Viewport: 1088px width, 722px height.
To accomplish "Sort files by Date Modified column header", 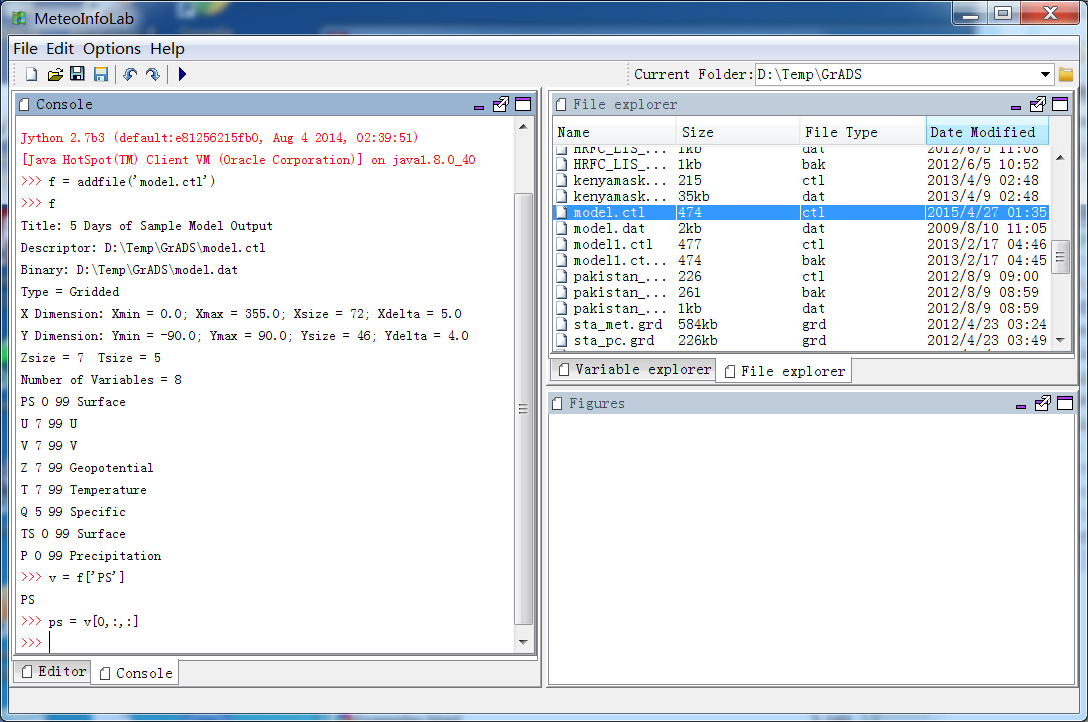I will (x=987, y=132).
